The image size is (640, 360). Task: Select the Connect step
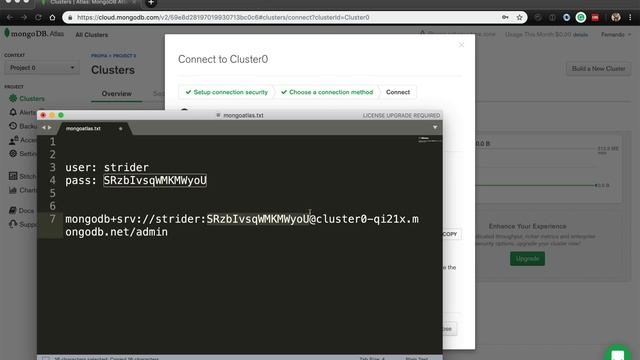pos(398,92)
